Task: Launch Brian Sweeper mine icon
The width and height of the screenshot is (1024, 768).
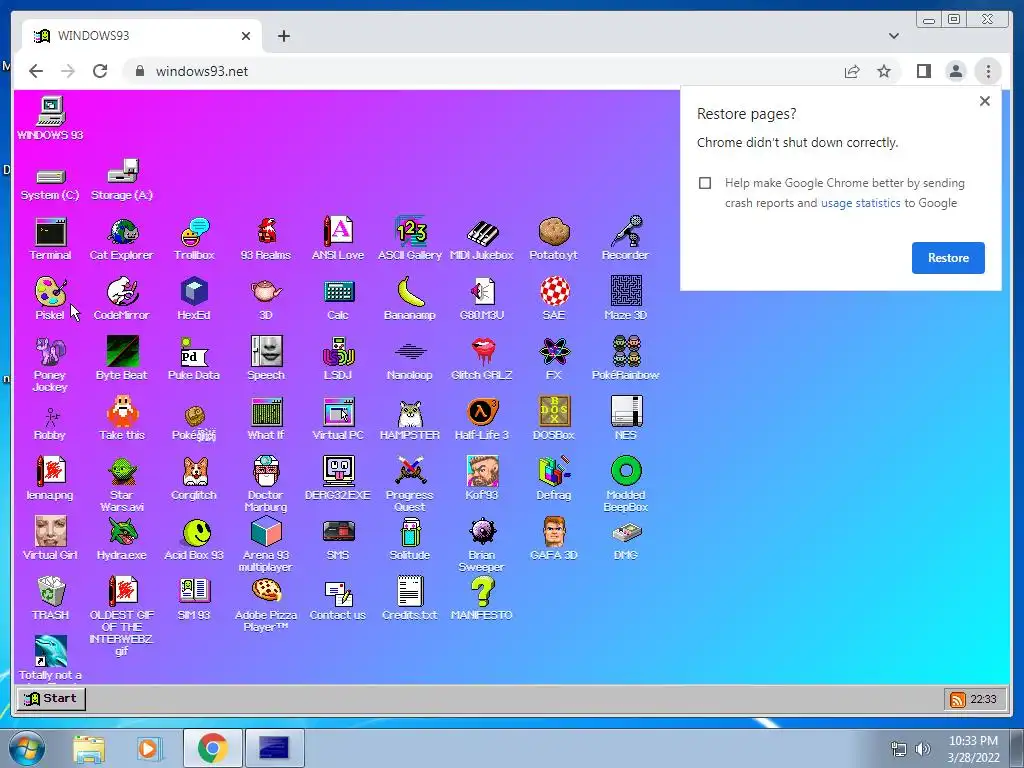Action: click(482, 545)
